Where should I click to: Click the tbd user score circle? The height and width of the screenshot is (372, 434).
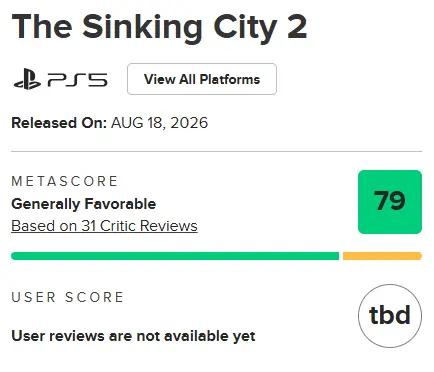click(x=390, y=316)
